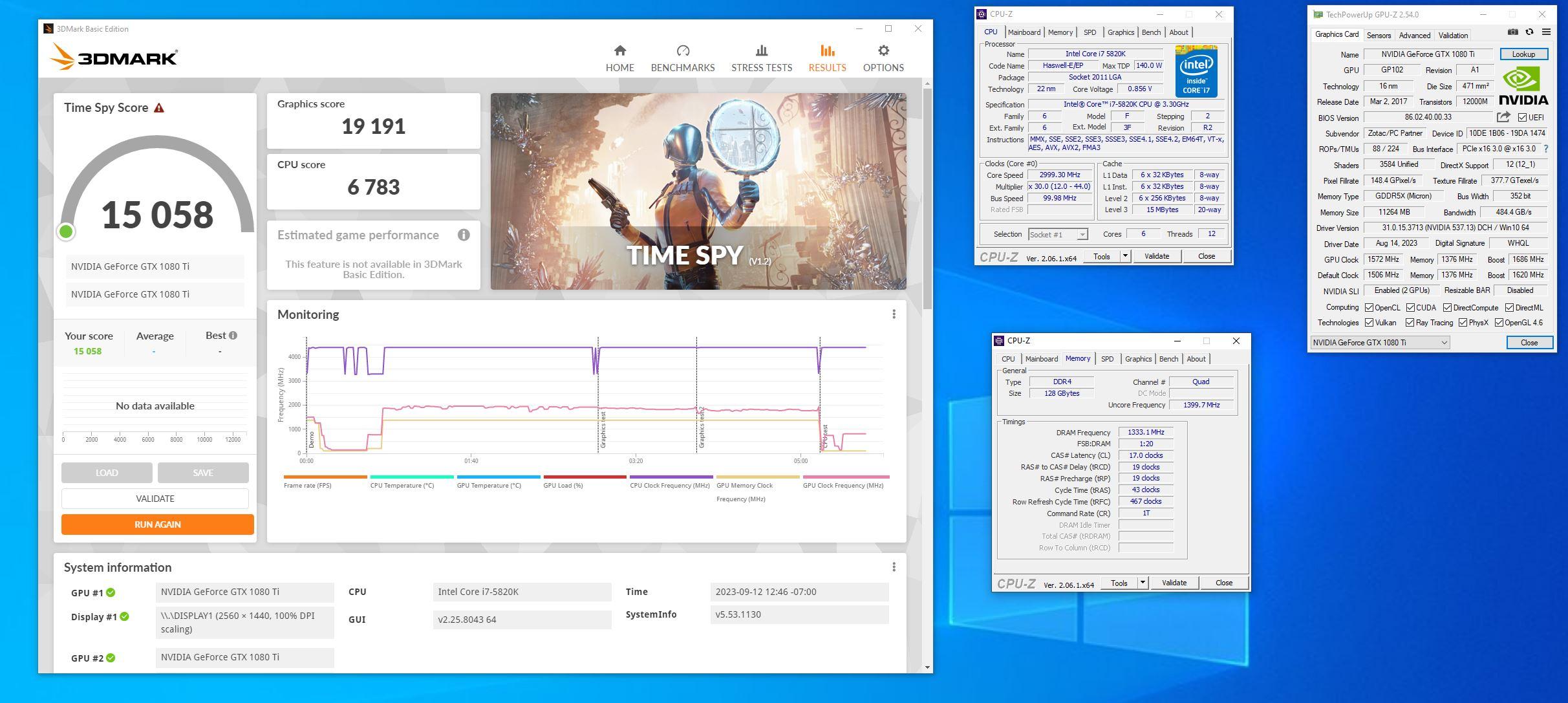Click the SAVE button in 3DMark

coord(203,473)
